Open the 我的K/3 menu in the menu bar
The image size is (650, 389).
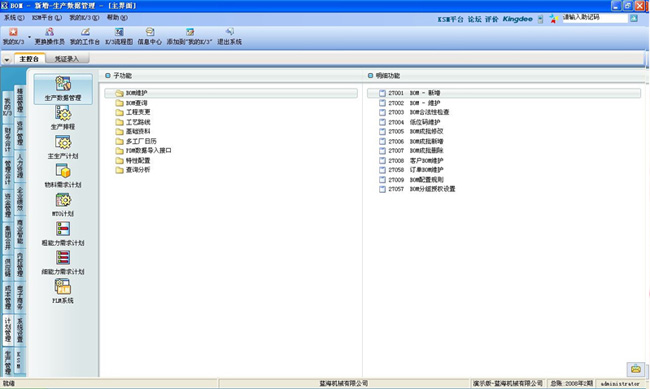point(84,17)
